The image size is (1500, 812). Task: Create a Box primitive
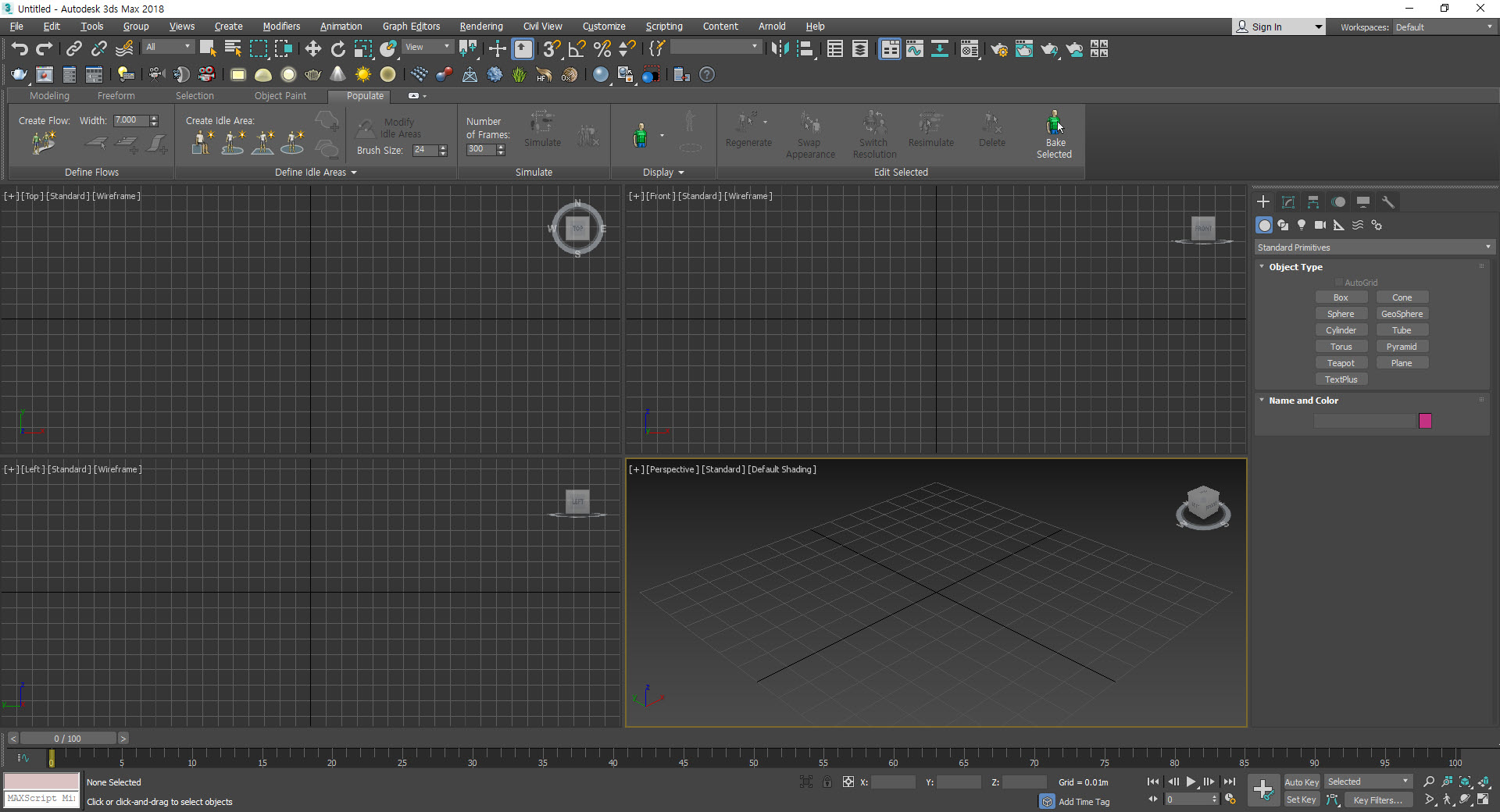(1341, 297)
